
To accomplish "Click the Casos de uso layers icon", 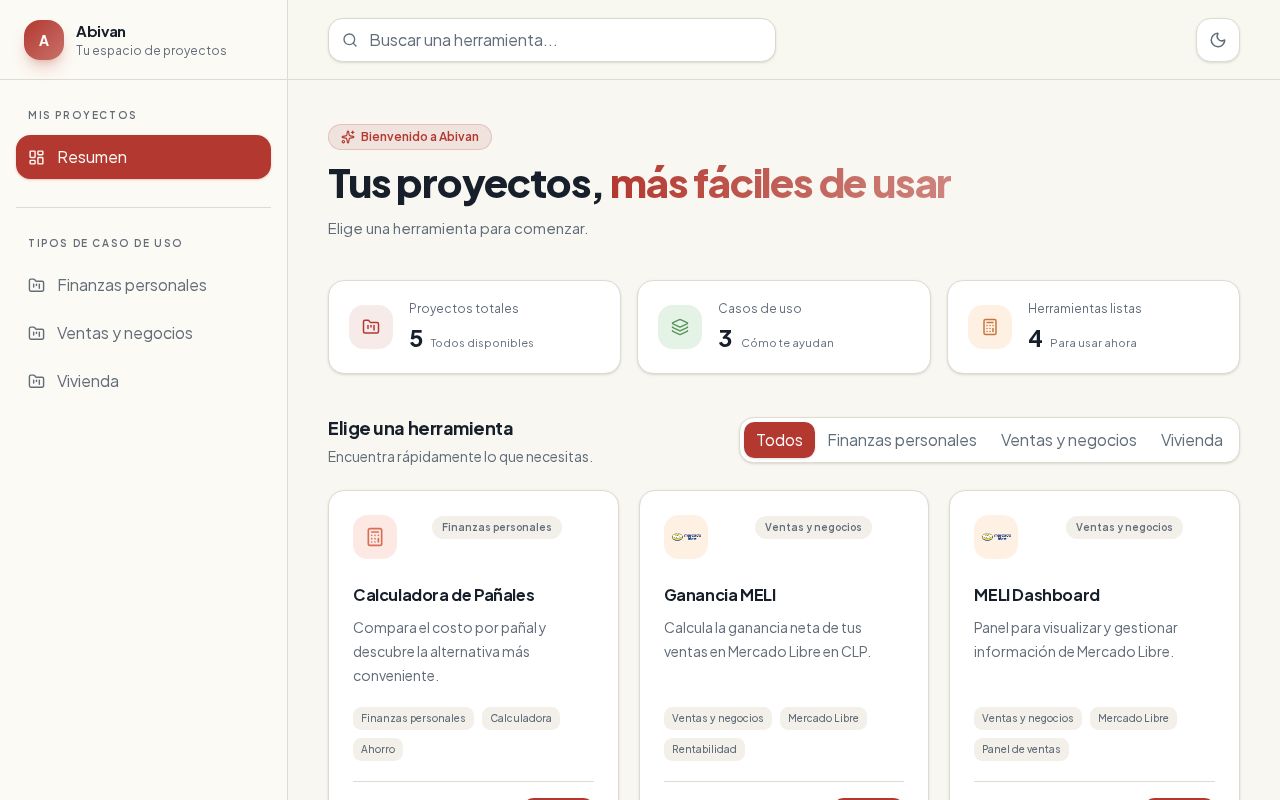I will pyautogui.click(x=680, y=327).
